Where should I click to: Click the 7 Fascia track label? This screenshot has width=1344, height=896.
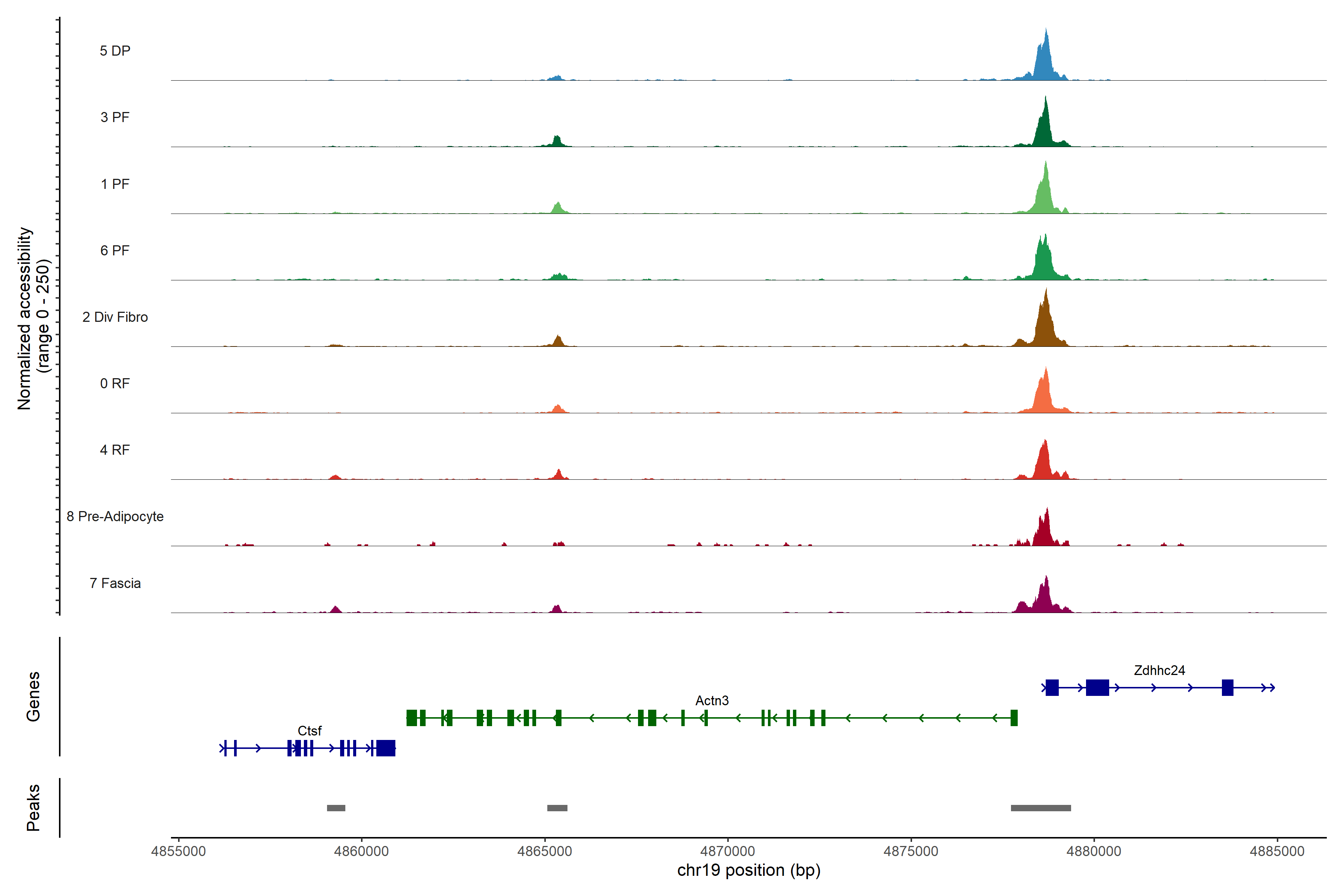pyautogui.click(x=115, y=584)
